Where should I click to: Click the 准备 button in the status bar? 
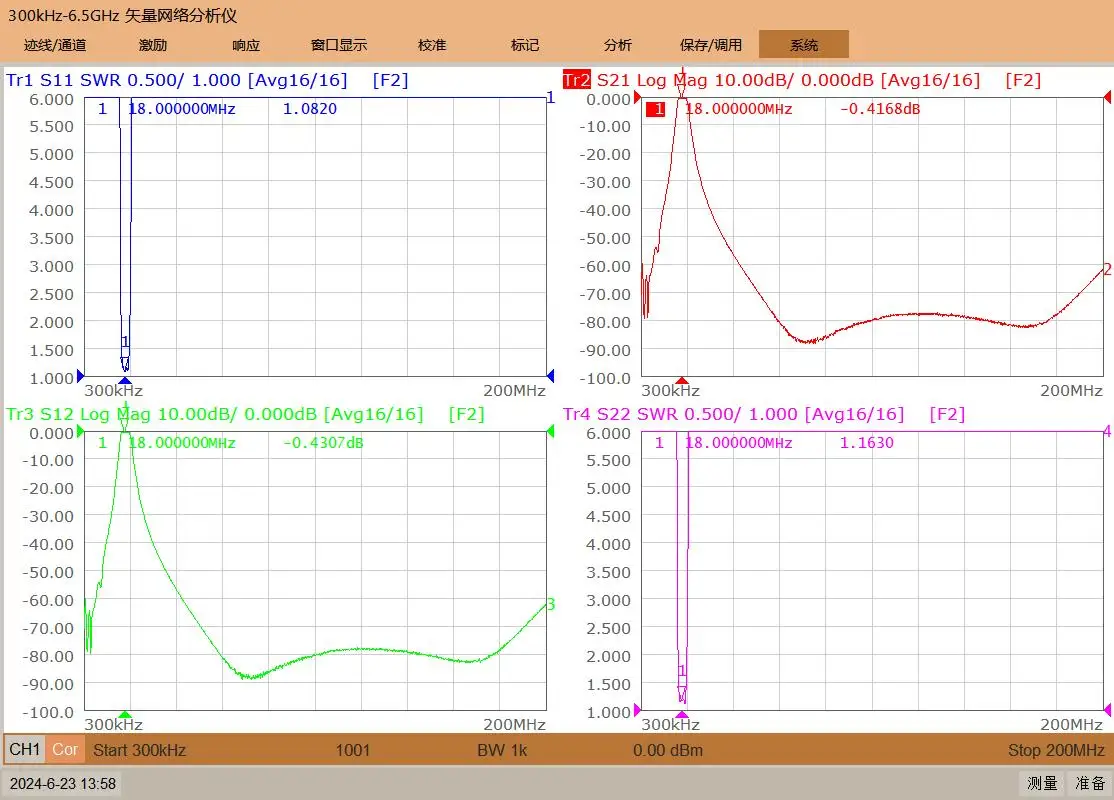[1090, 783]
